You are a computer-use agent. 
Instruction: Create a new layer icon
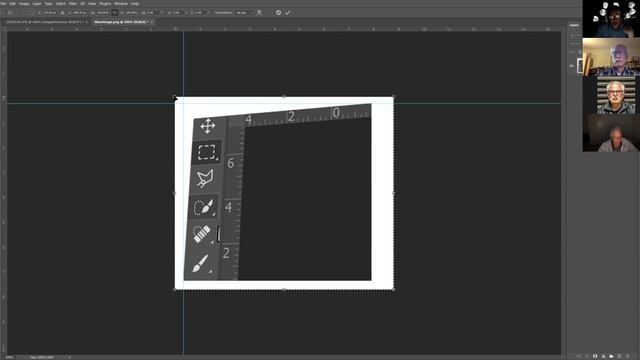619,356
